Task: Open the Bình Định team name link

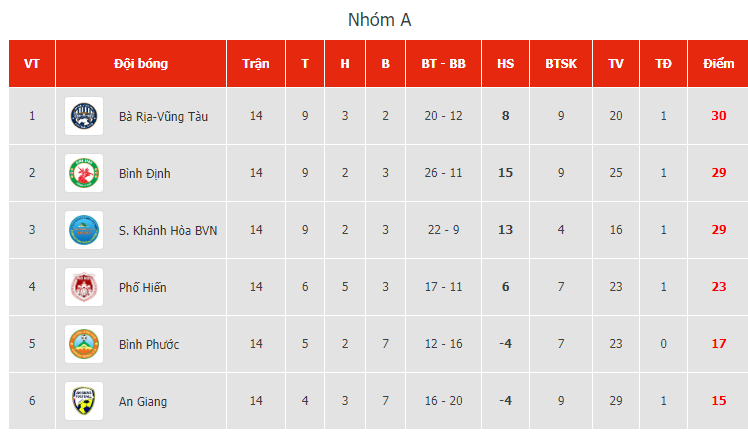Action: (x=145, y=173)
